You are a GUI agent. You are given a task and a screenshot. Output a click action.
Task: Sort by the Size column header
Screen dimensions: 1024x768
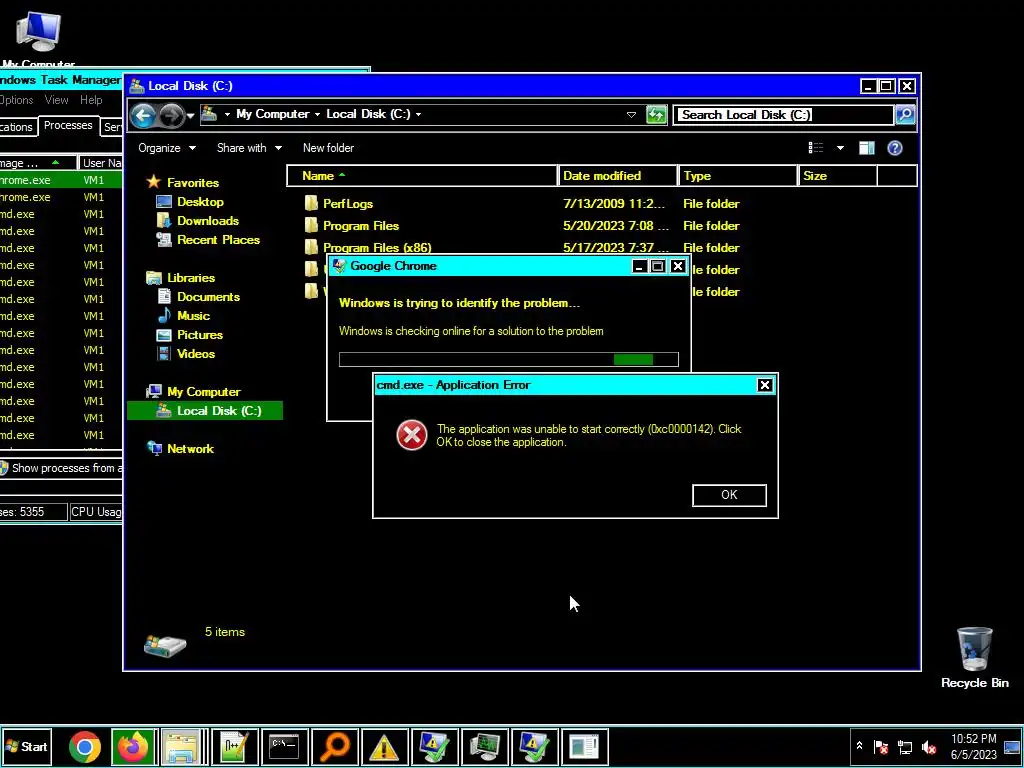click(x=838, y=176)
